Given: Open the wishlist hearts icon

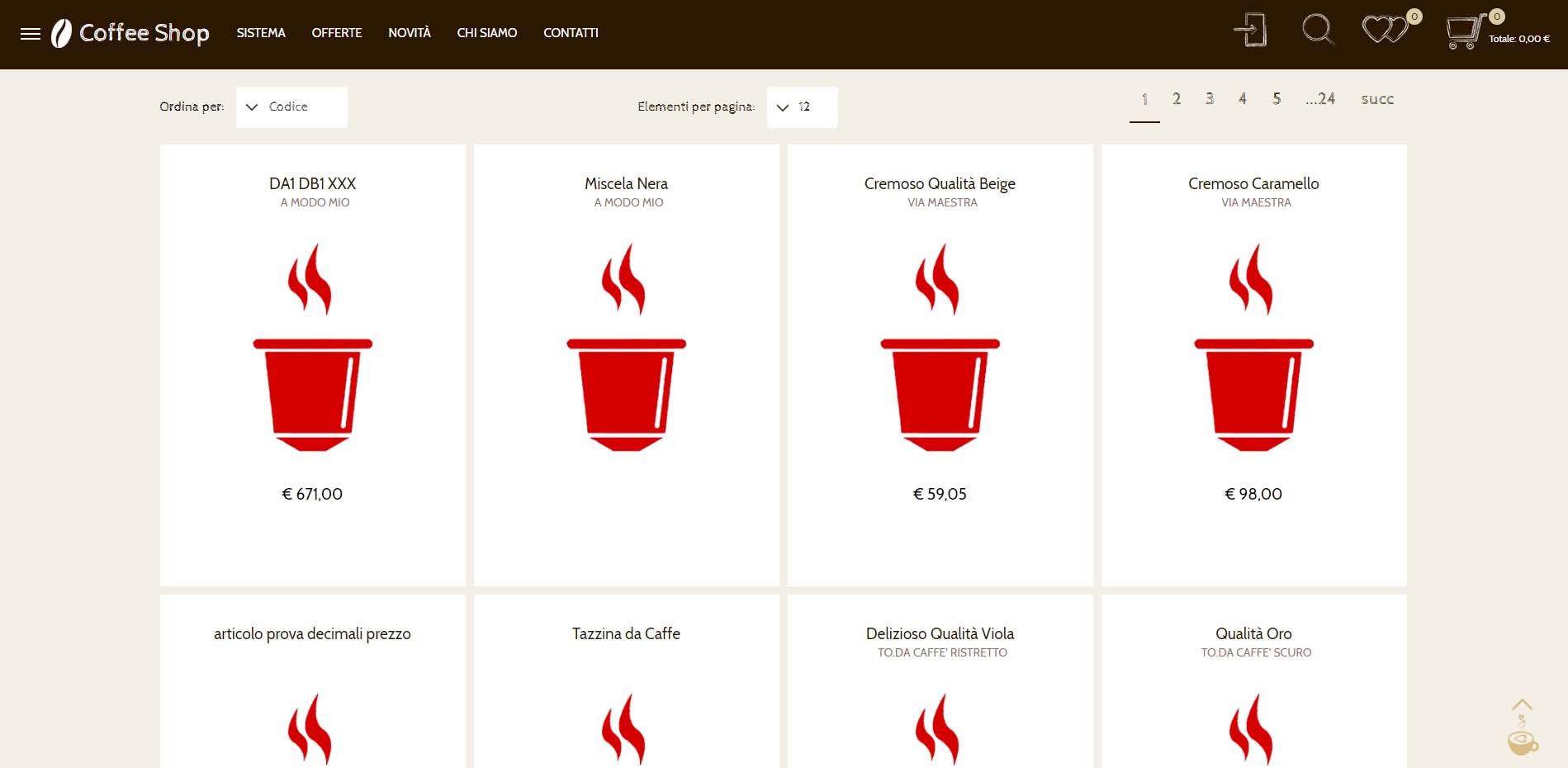Looking at the screenshot, I should click(x=1385, y=31).
